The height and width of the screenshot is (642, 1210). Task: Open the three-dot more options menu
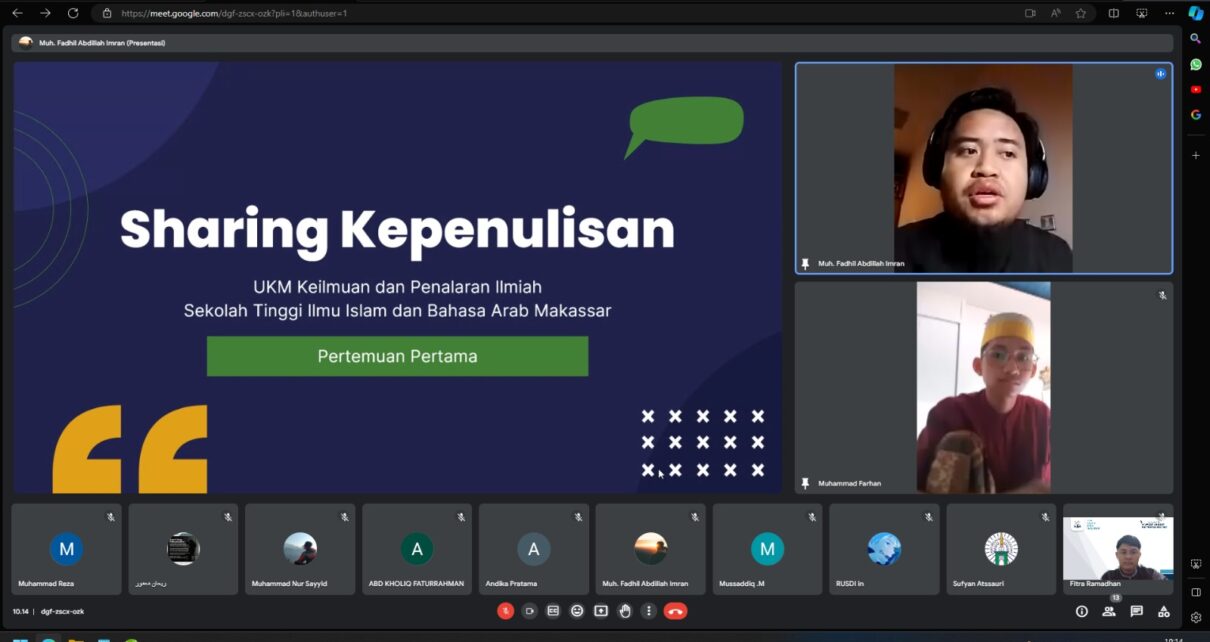tap(649, 611)
